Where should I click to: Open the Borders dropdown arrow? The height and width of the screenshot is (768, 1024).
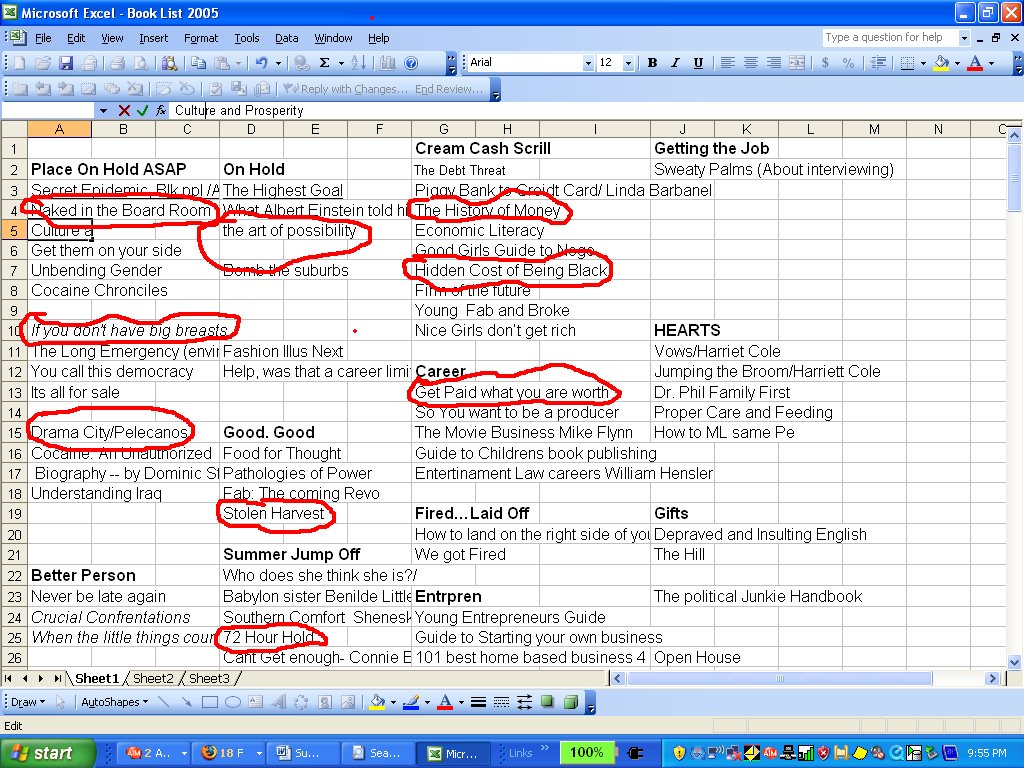[923, 63]
